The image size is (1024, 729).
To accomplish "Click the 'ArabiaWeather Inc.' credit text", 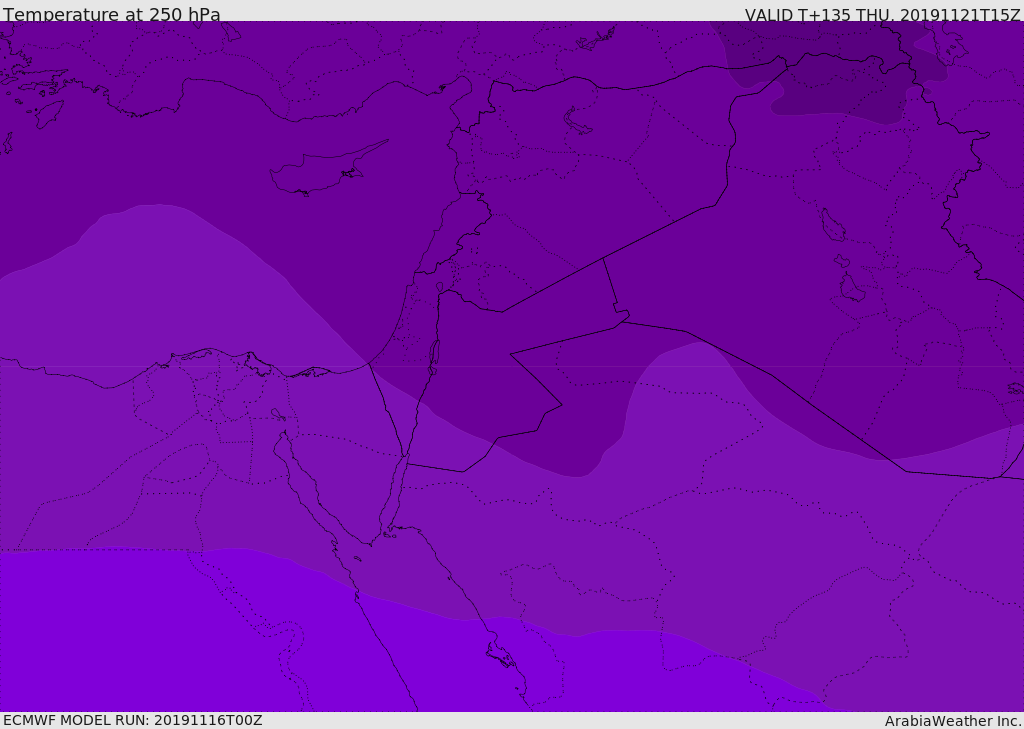I will (953, 721).
